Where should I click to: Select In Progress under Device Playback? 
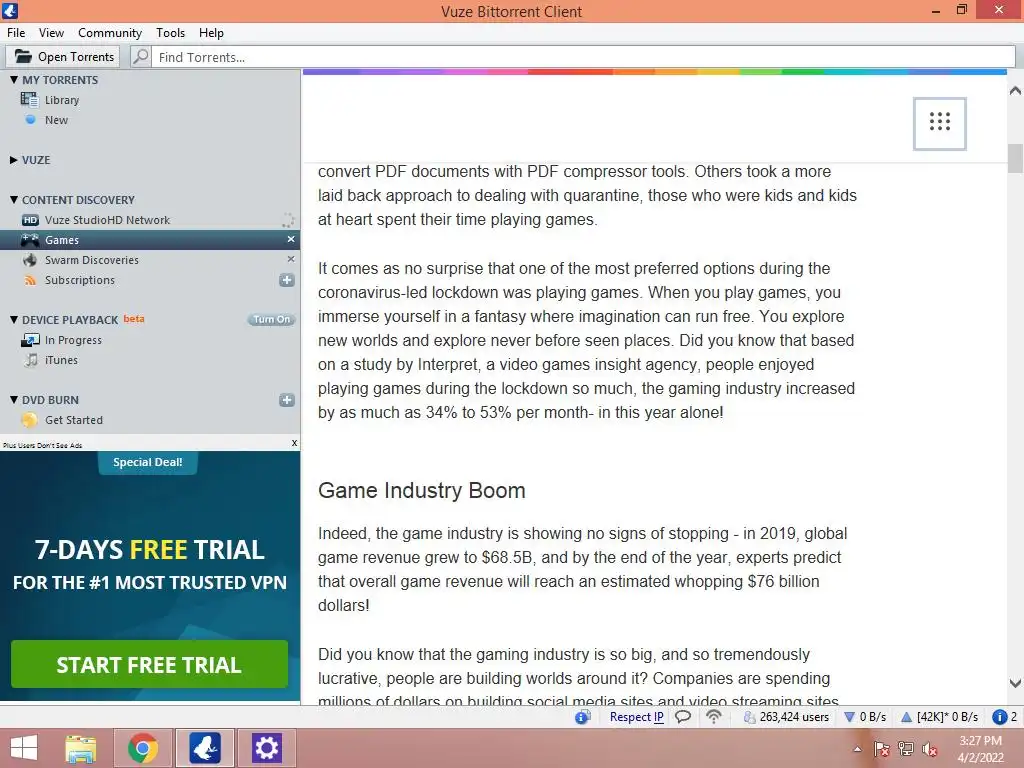click(x=73, y=340)
